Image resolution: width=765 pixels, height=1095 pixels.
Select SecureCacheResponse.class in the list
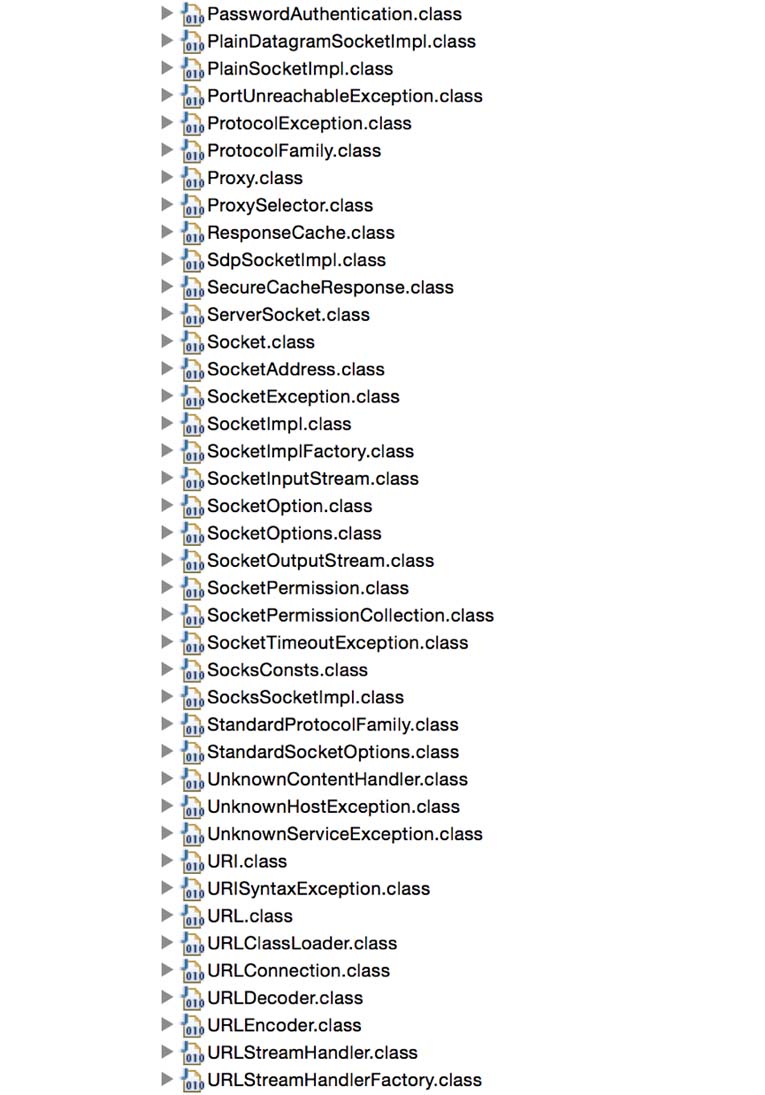(330, 287)
